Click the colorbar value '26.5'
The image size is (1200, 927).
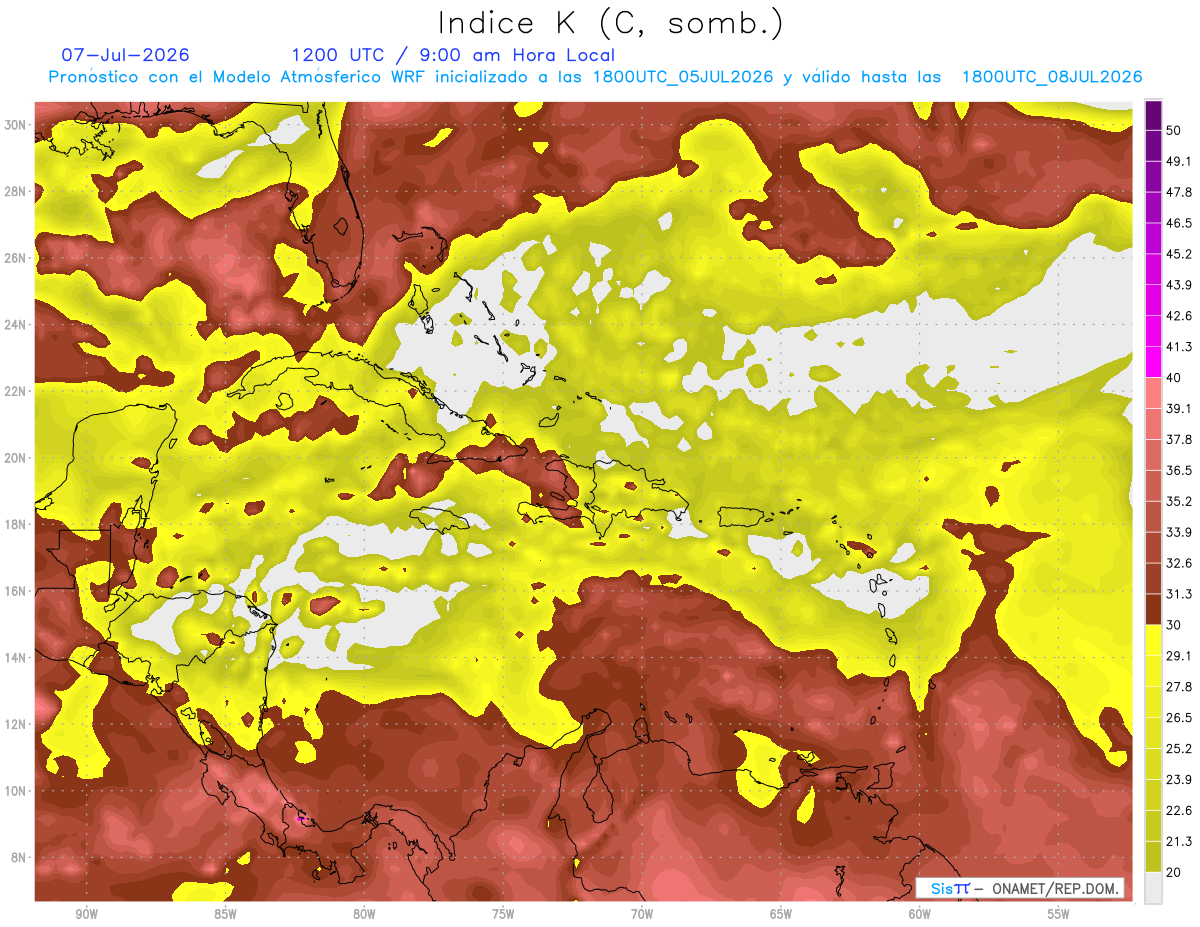[x=1179, y=717]
